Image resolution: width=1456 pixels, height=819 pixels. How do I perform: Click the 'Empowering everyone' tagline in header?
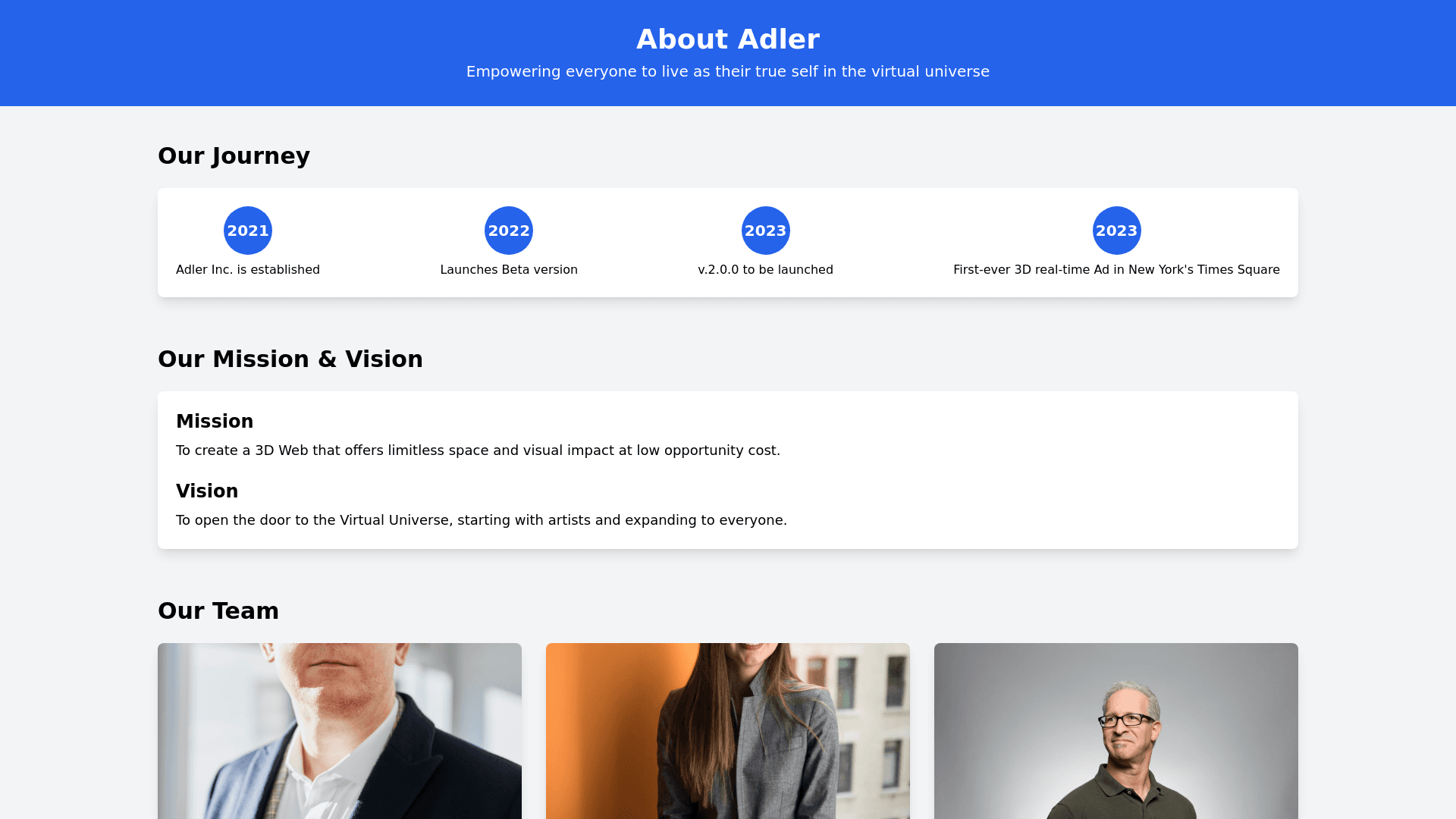[728, 71]
